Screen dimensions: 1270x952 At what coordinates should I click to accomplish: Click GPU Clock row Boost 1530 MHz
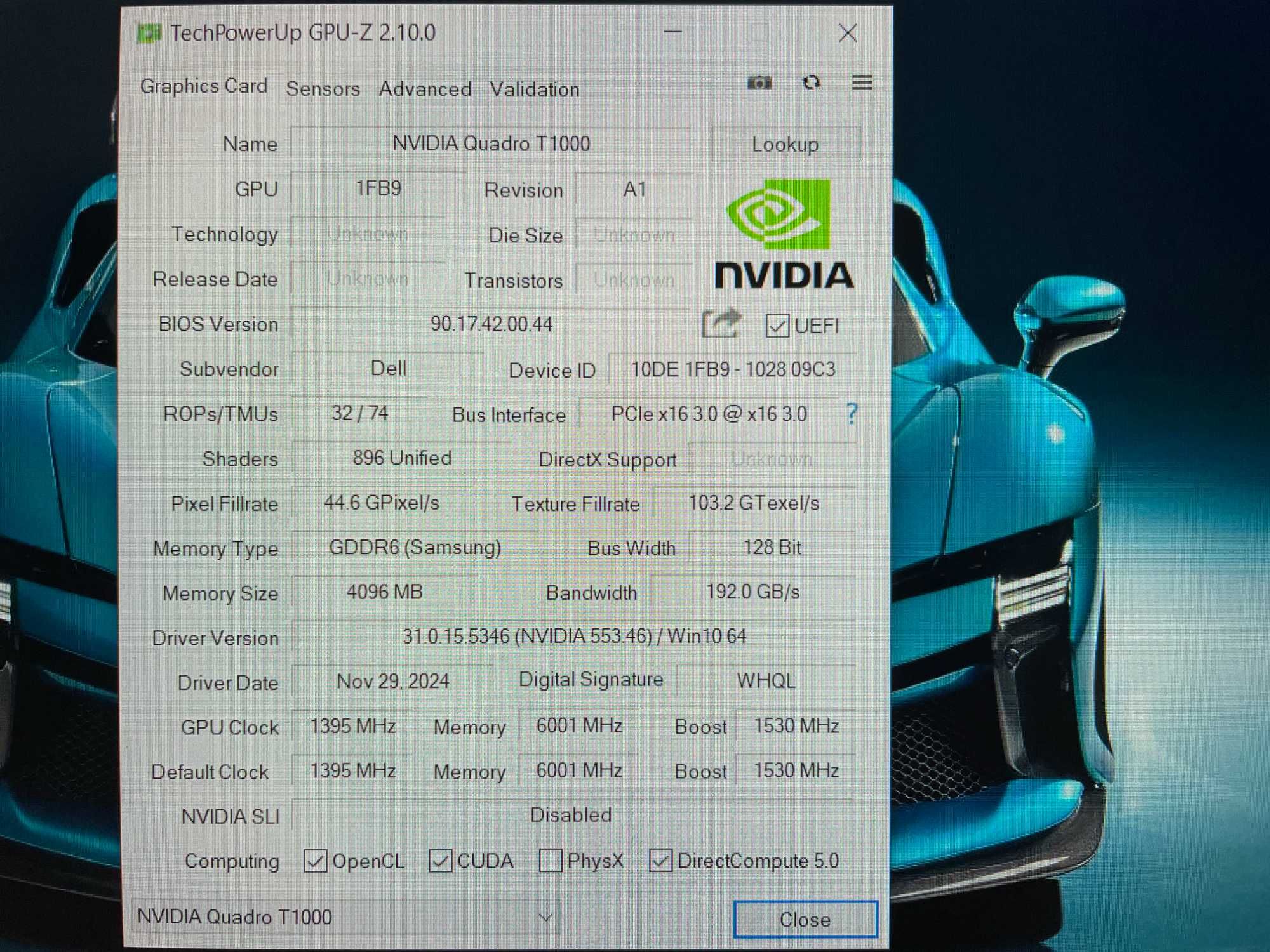click(x=796, y=725)
